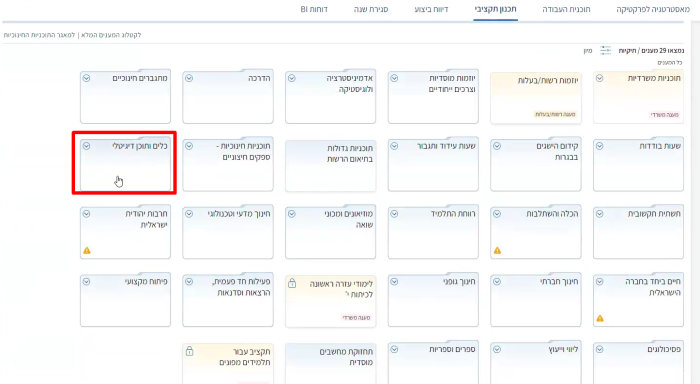Expand the chevron on תוכניות משרדיות card
The height and width of the screenshot is (384, 700).
point(600,78)
